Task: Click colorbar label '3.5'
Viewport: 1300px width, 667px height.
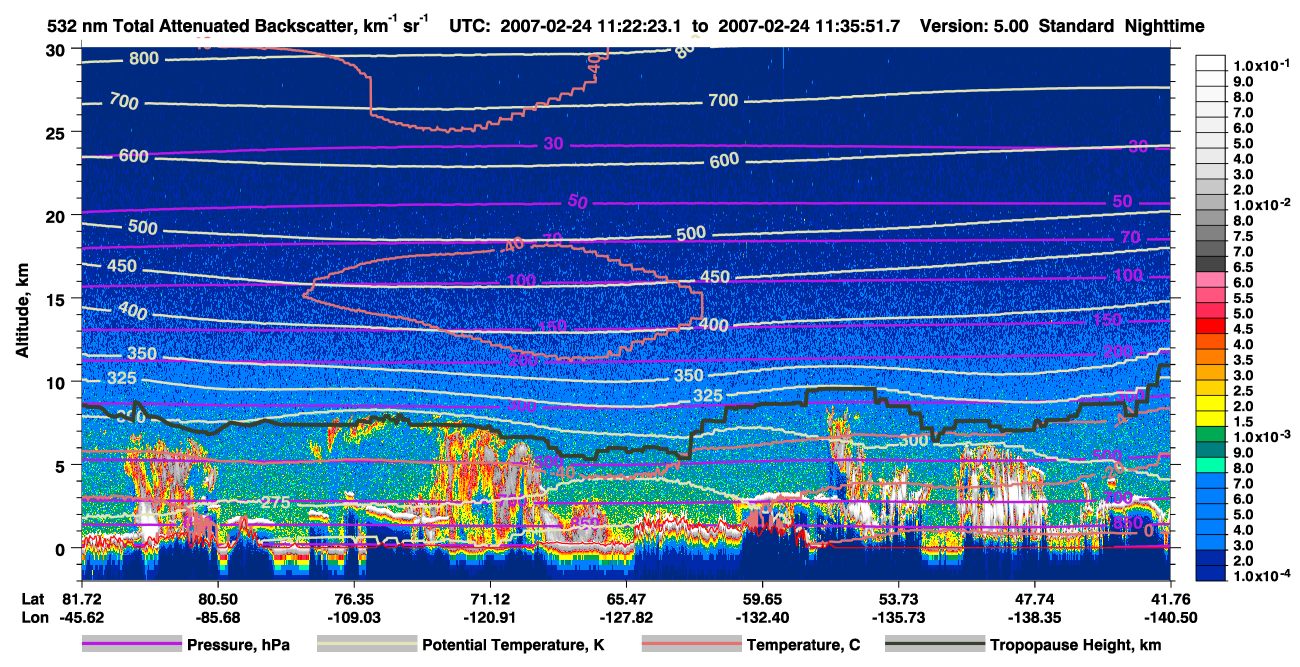Action: (1243, 359)
